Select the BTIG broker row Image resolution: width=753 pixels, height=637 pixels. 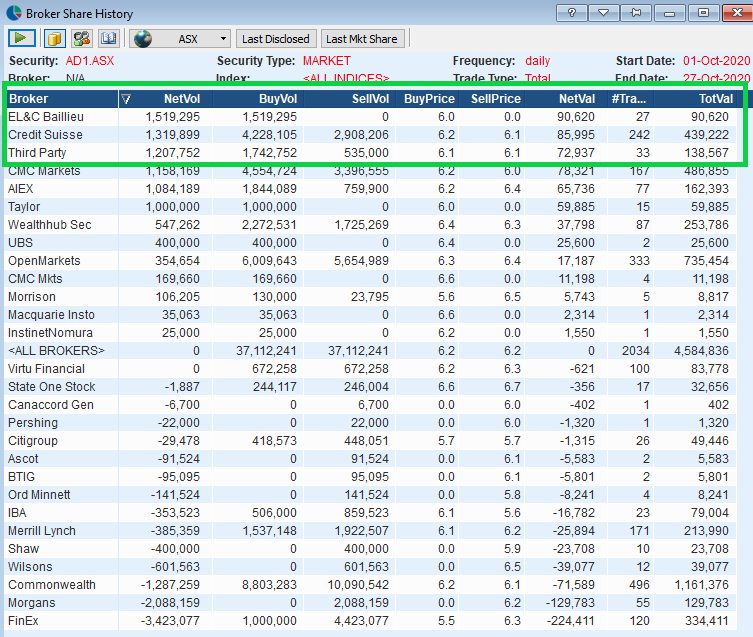click(371, 477)
